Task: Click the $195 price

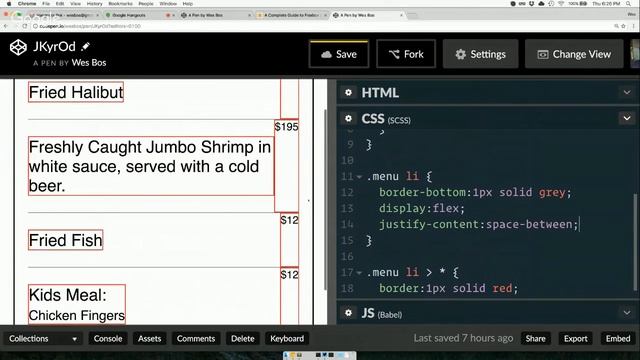Action: 287,127
